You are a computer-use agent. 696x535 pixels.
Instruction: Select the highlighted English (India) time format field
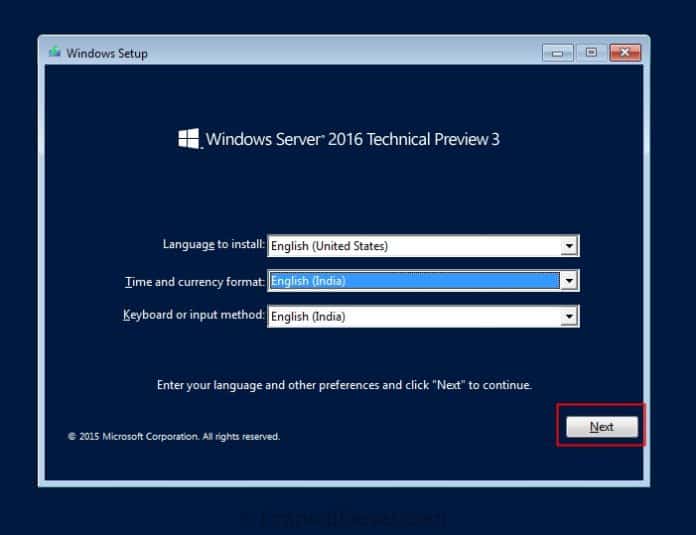[x=423, y=281]
